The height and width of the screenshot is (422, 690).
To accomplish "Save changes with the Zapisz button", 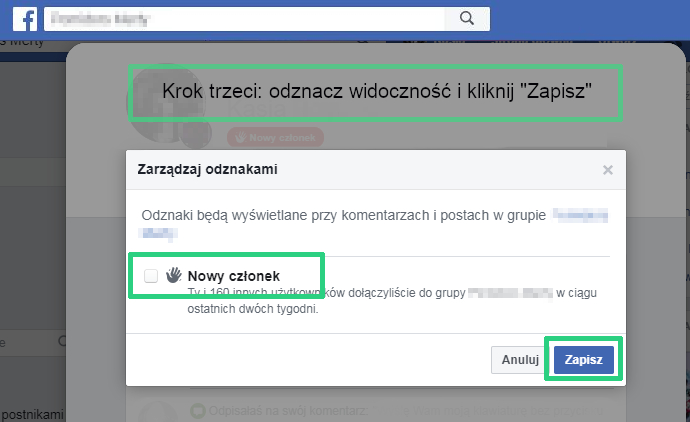I will tap(584, 360).
